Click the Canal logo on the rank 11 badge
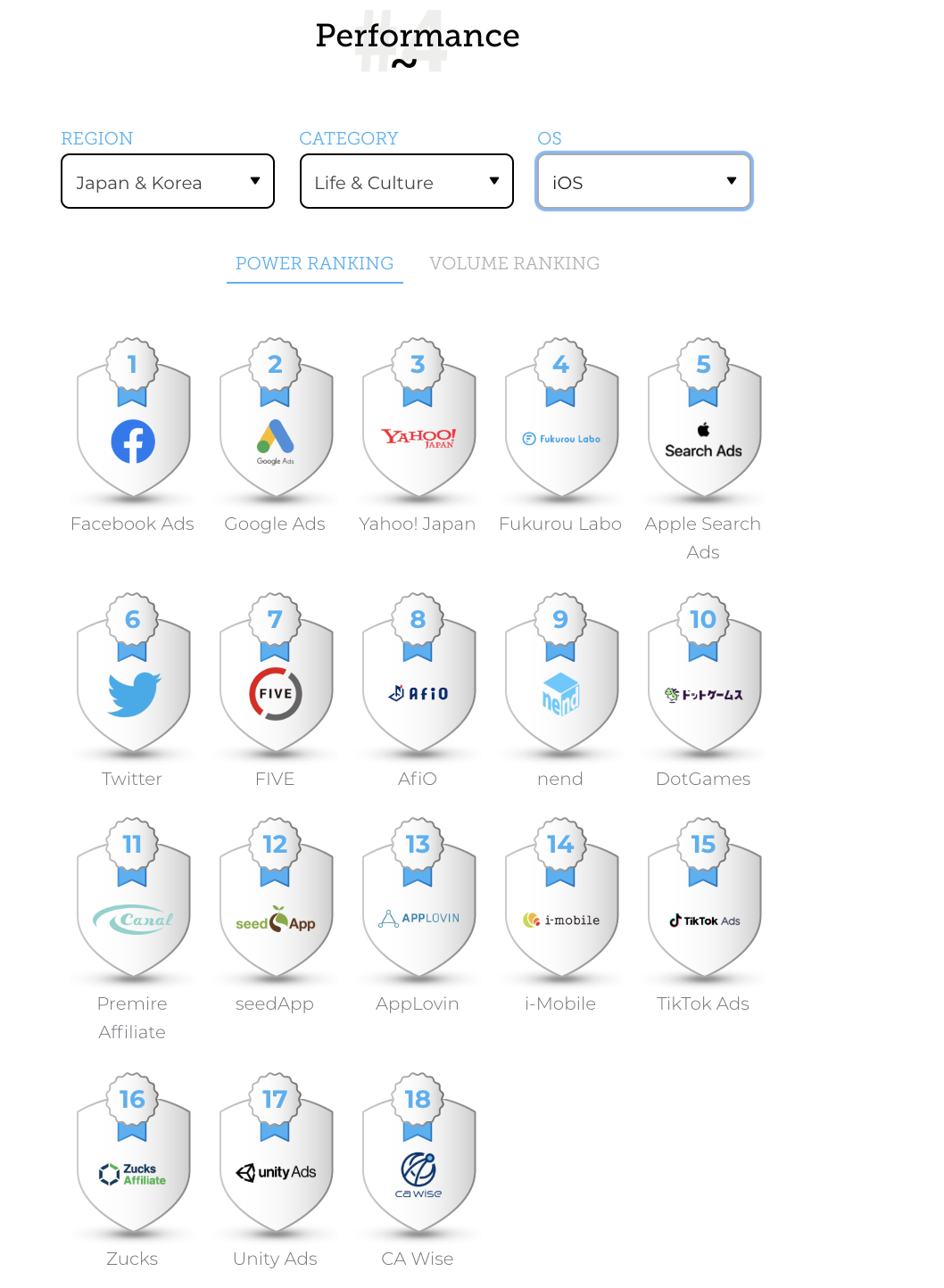This screenshot has height=1288, width=944. click(x=134, y=919)
